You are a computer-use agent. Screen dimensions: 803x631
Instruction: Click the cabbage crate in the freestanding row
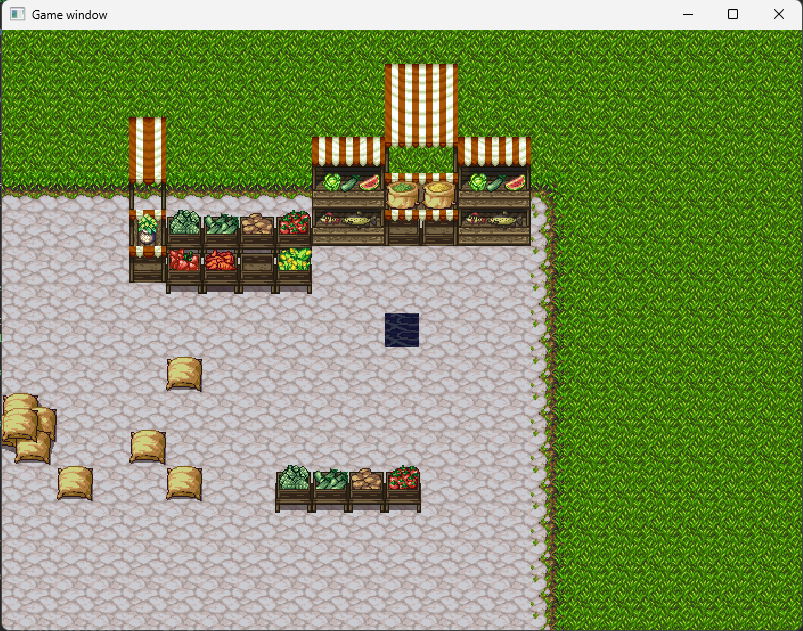(293, 488)
